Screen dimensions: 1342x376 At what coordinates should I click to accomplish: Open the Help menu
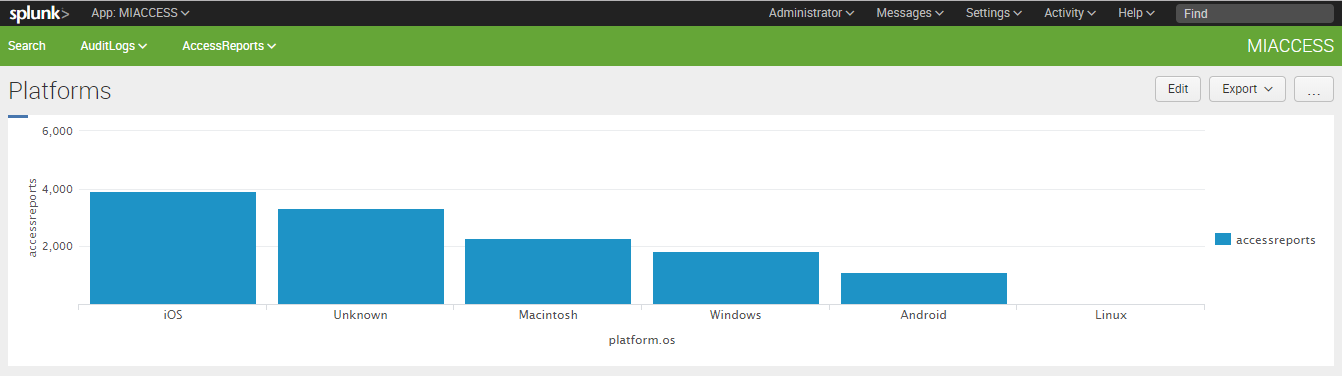[1136, 13]
